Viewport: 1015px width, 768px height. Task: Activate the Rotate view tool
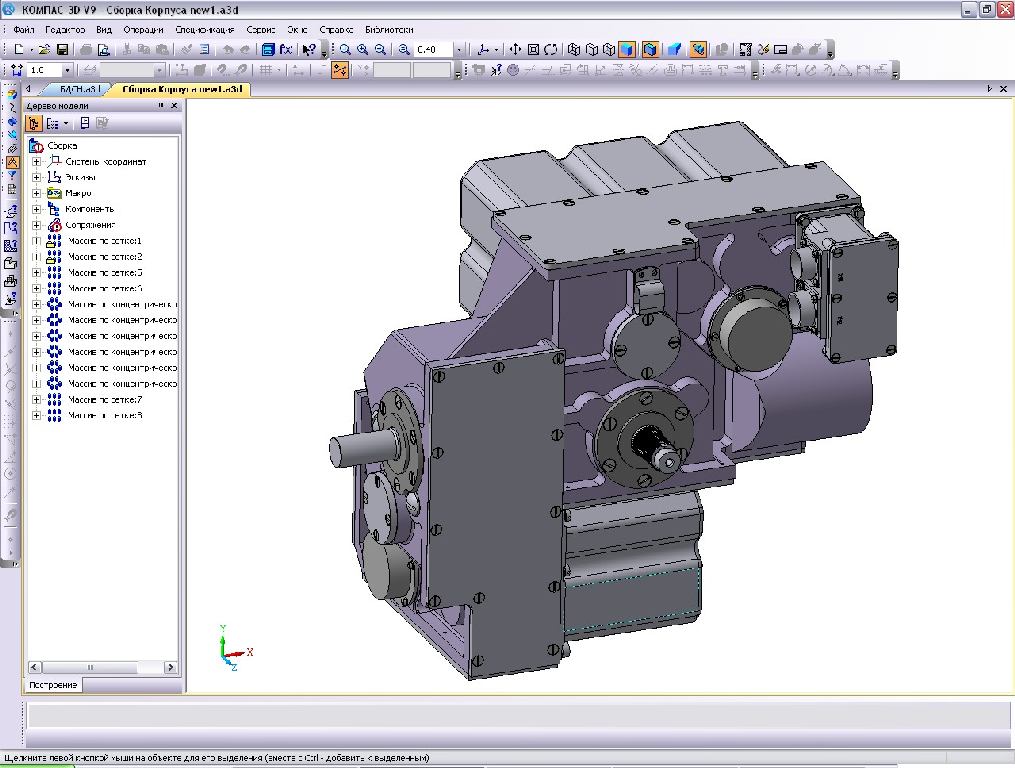551,49
